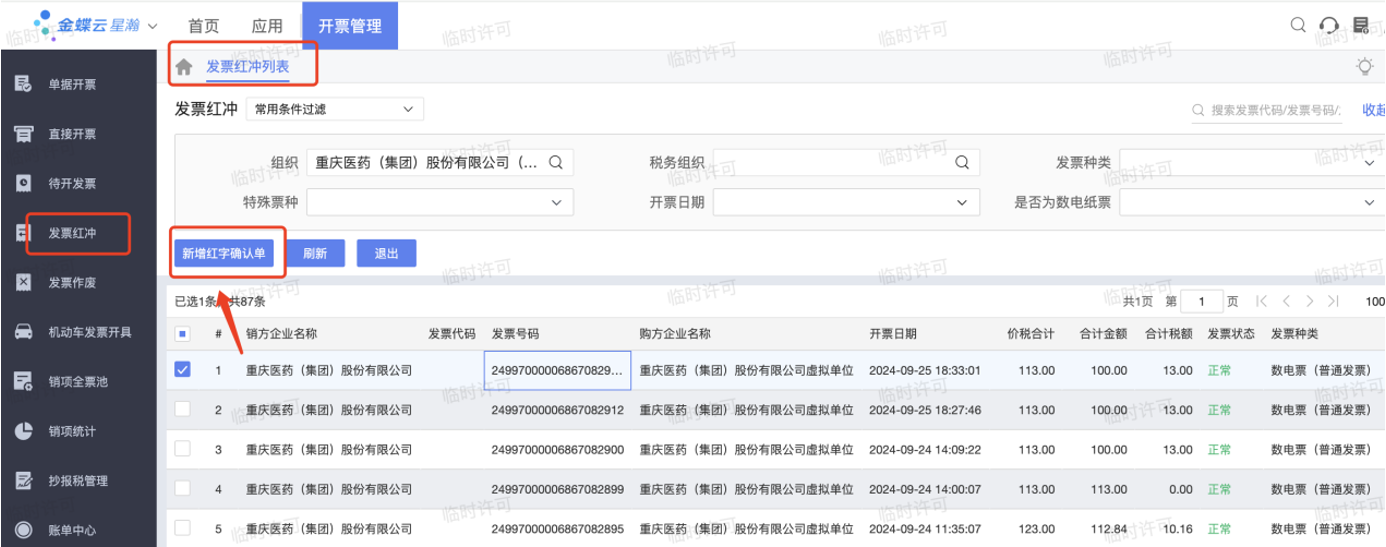
Task: Select the 发票红冲列表 page tab
Action: [x=247, y=66]
